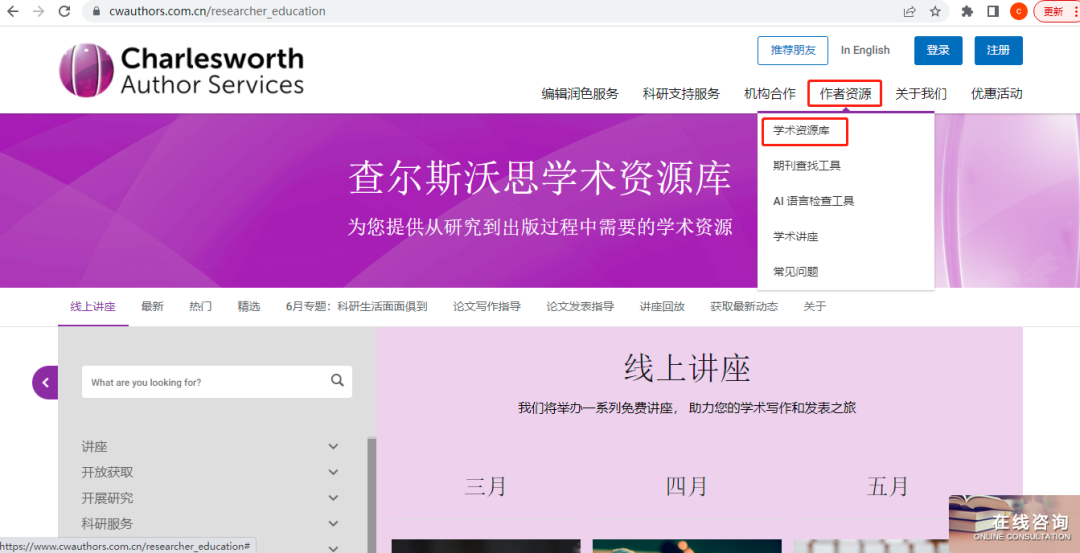
Task: Open the 6月专题：科研生活面面俱到 tab
Action: point(357,306)
